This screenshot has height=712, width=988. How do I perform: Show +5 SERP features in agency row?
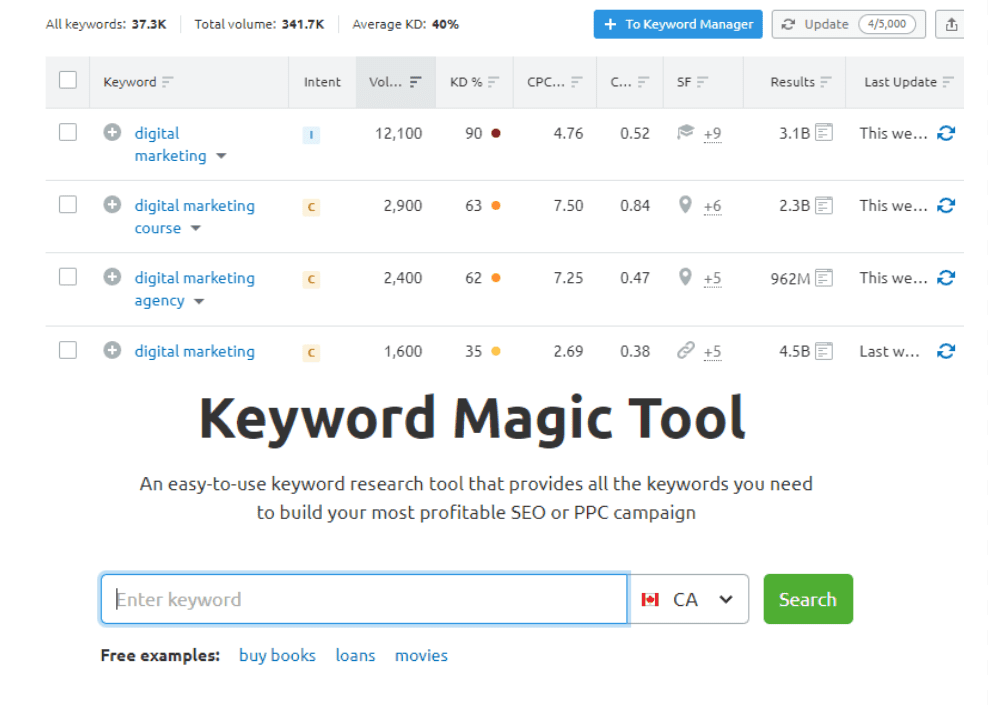713,278
